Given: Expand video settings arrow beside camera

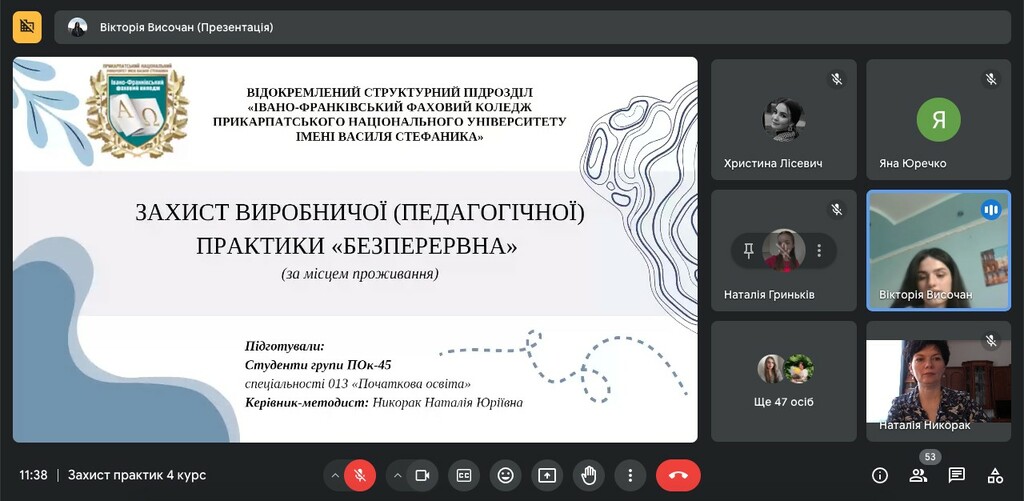Looking at the screenshot, I should pyautogui.click(x=397, y=475).
